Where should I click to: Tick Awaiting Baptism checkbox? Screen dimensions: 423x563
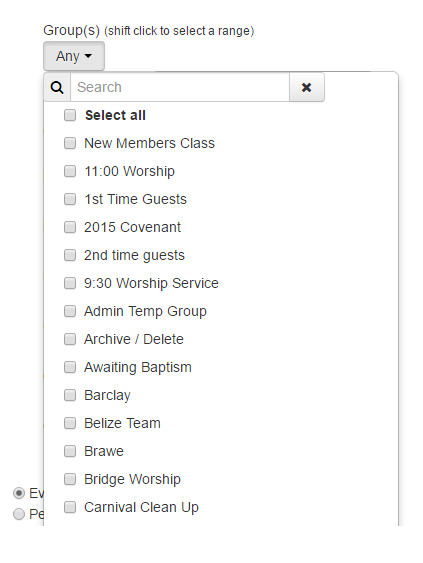pos(70,367)
